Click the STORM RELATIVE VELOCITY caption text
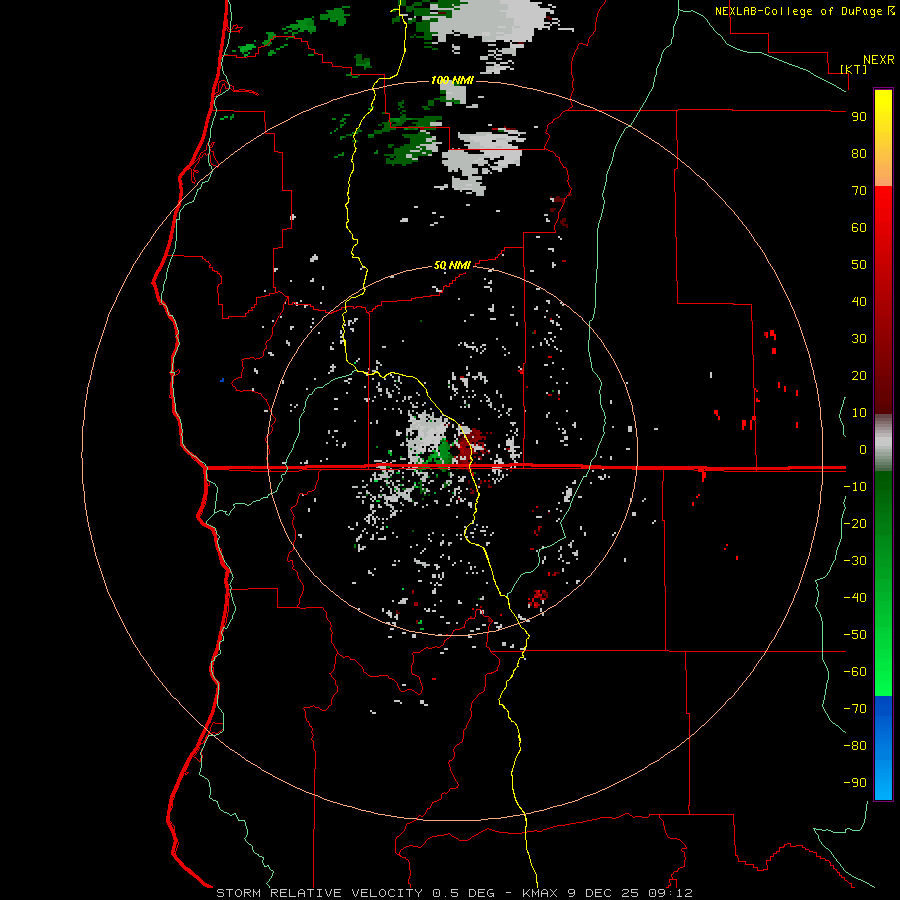This screenshot has height=900, width=900. tap(319, 893)
